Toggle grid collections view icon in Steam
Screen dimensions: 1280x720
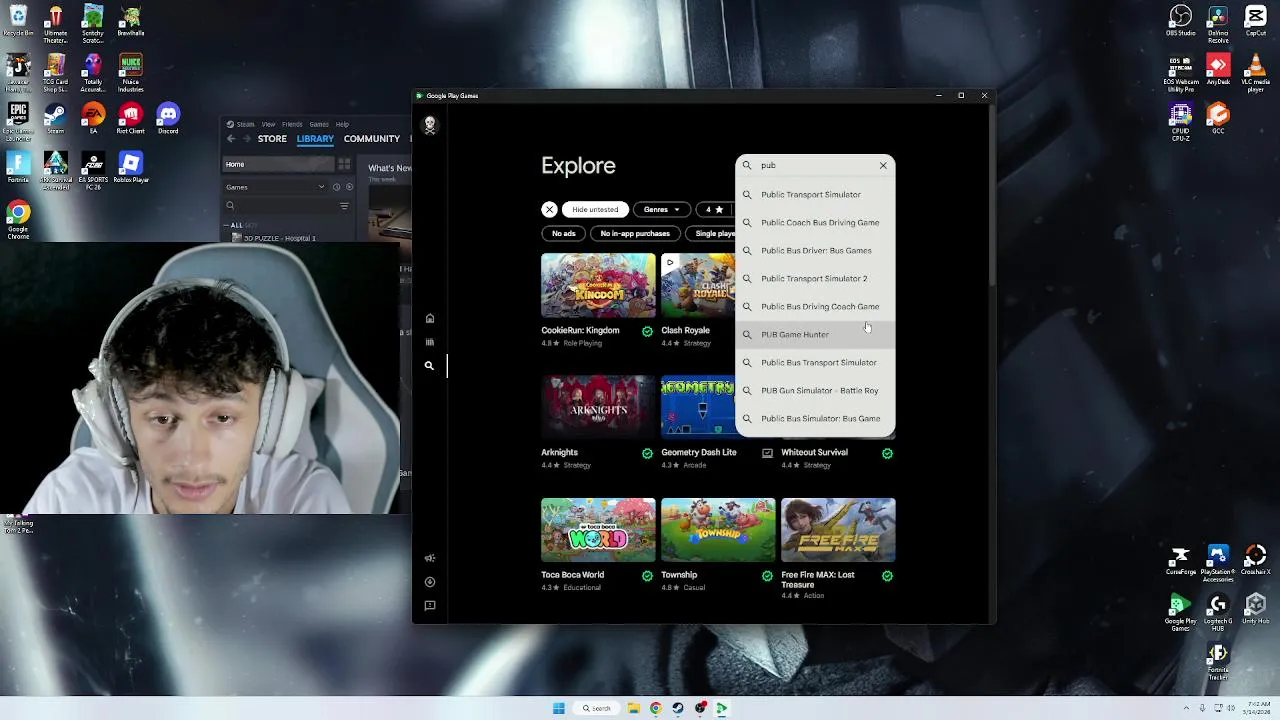tap(344, 164)
